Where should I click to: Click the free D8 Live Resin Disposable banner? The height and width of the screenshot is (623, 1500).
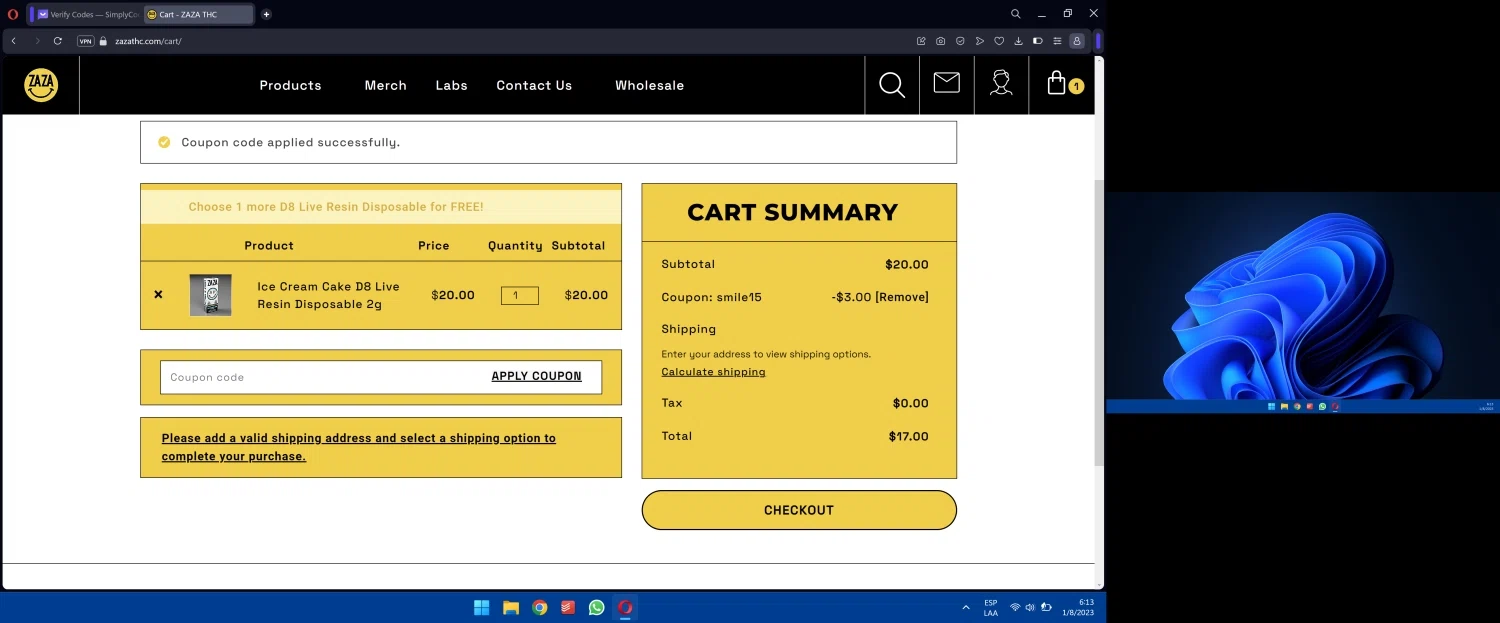(380, 207)
